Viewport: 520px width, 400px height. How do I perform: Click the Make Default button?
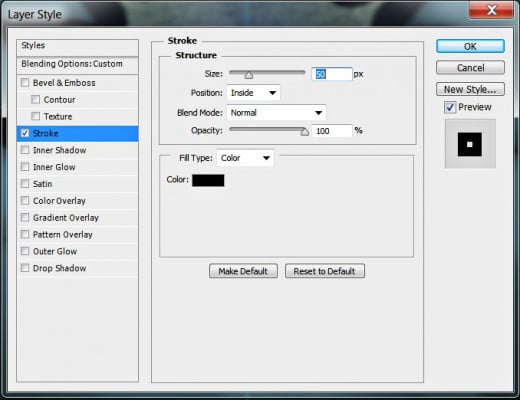243,271
